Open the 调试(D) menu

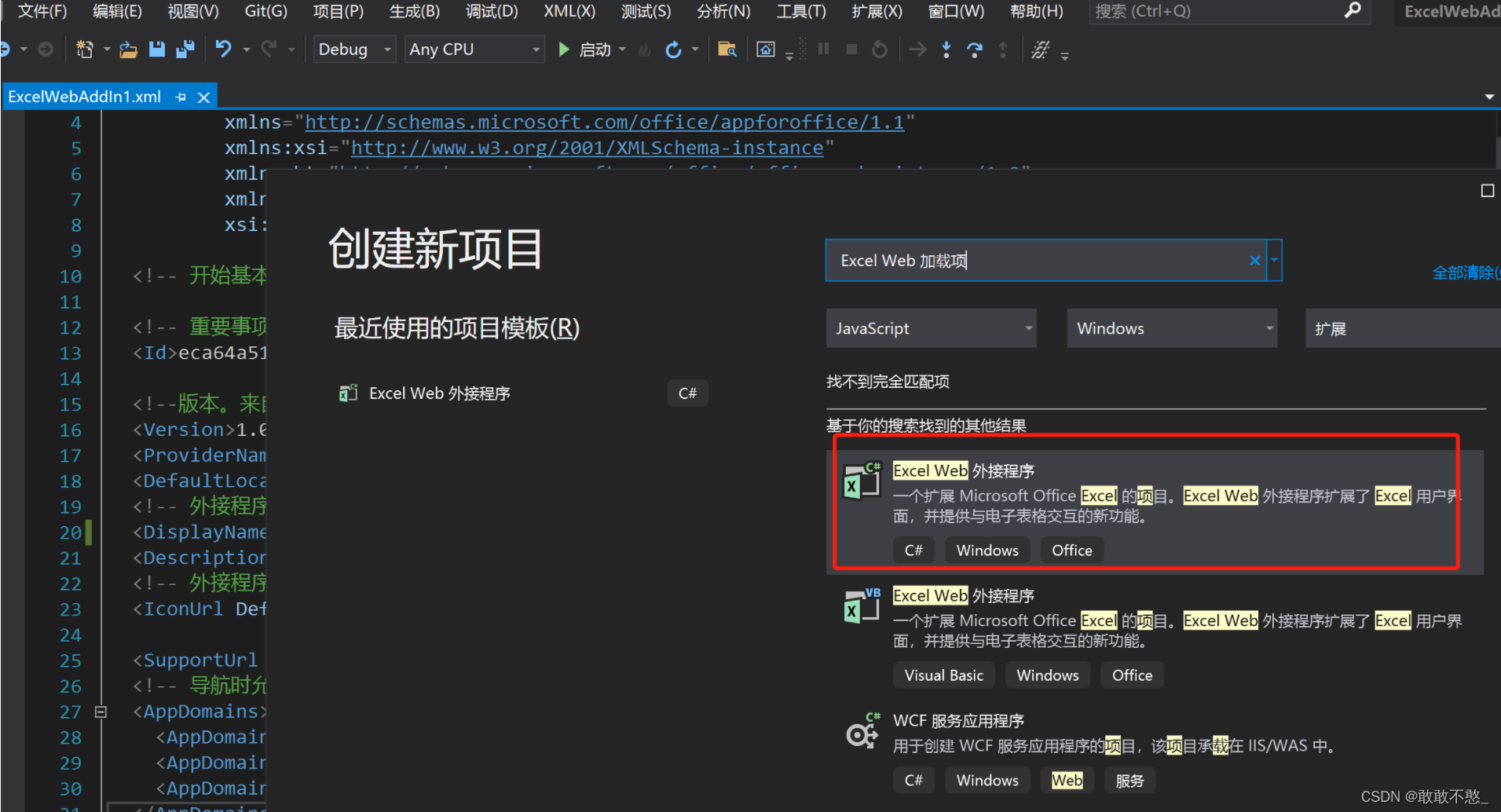[x=492, y=11]
